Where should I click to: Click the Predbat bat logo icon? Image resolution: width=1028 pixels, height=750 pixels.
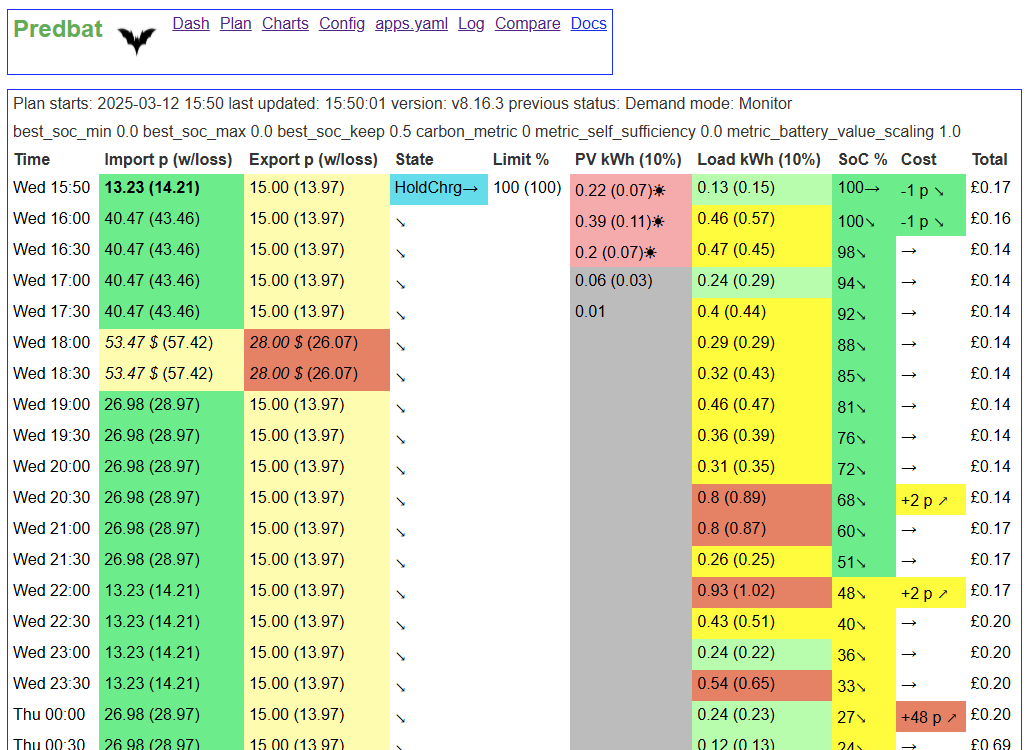137,41
